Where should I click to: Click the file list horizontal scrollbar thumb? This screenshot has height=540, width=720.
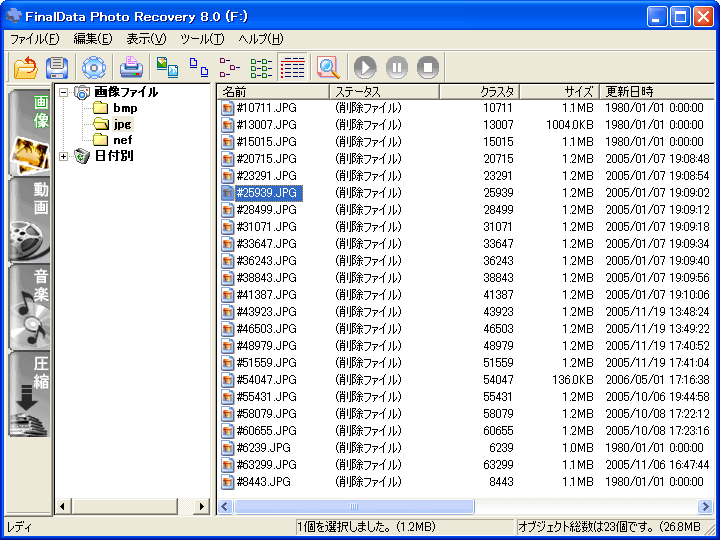[x=354, y=506]
